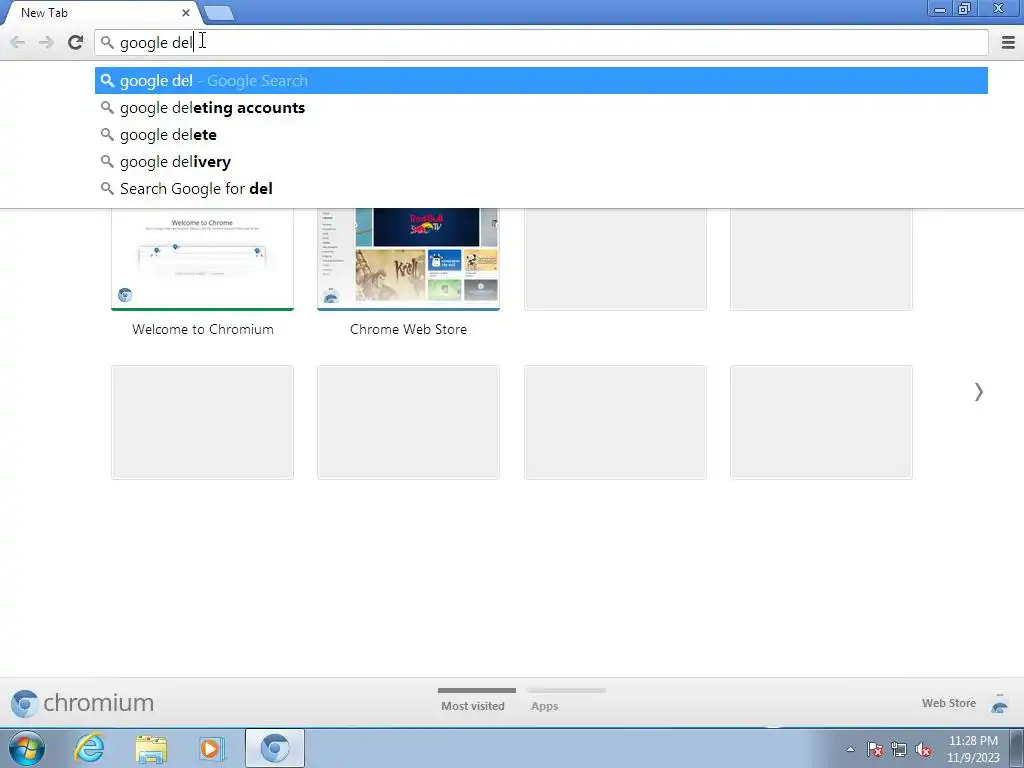Show hidden system tray icons
The image size is (1024, 768).
pyautogui.click(x=850, y=749)
